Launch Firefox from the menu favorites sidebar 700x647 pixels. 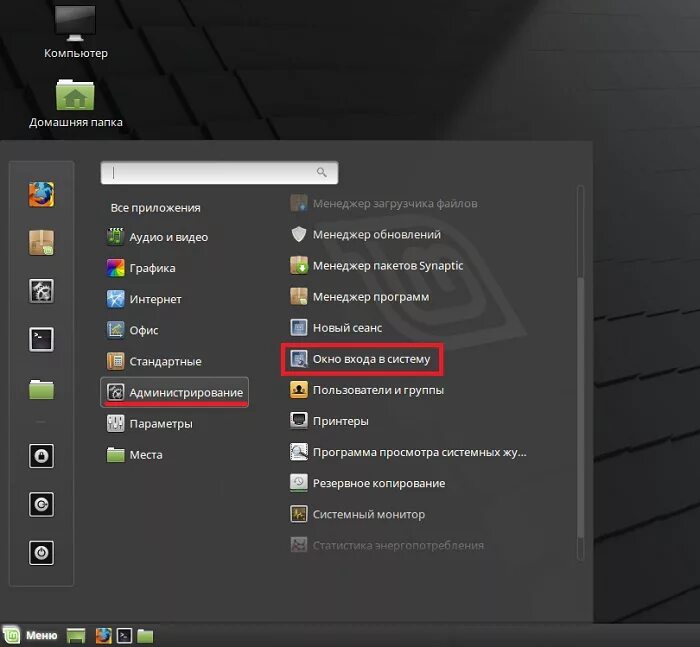point(42,194)
